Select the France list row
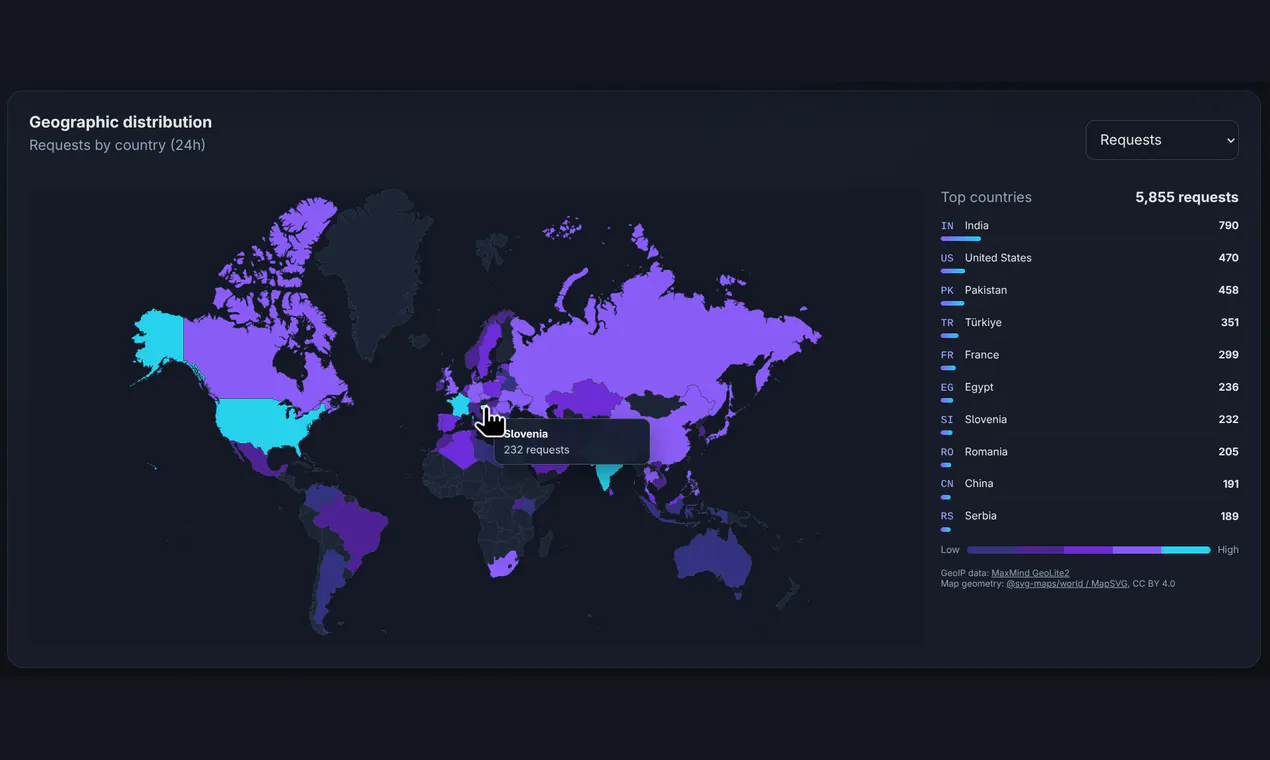This screenshot has height=760, width=1270. 1089,359
